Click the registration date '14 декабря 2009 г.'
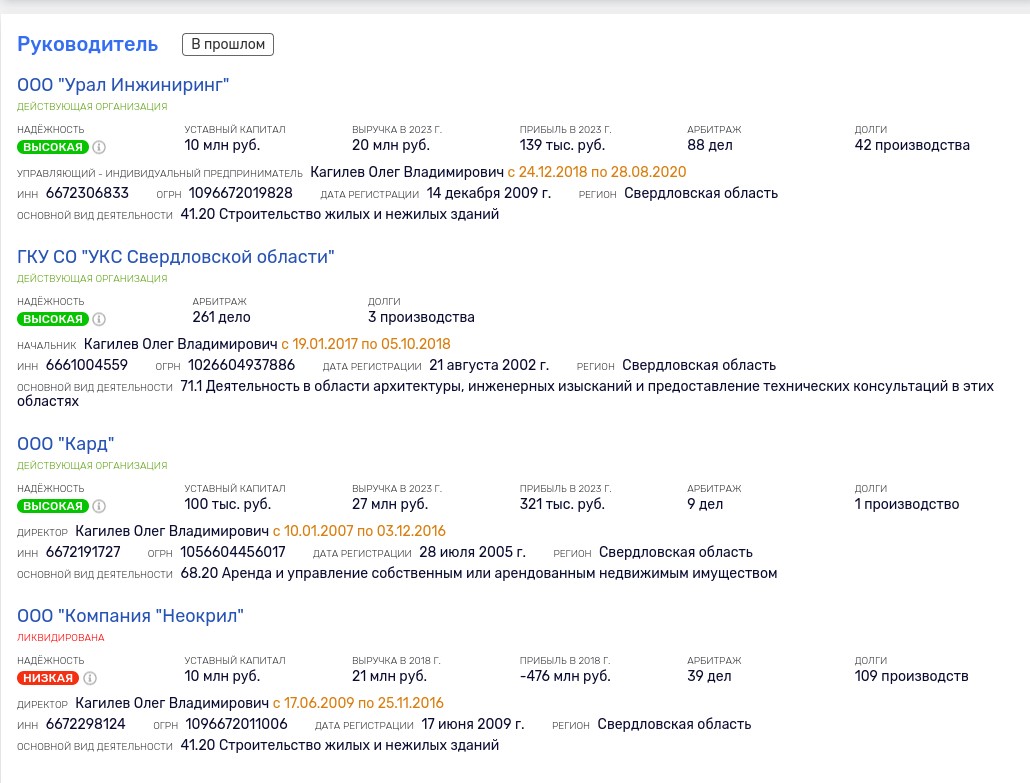 click(489, 193)
